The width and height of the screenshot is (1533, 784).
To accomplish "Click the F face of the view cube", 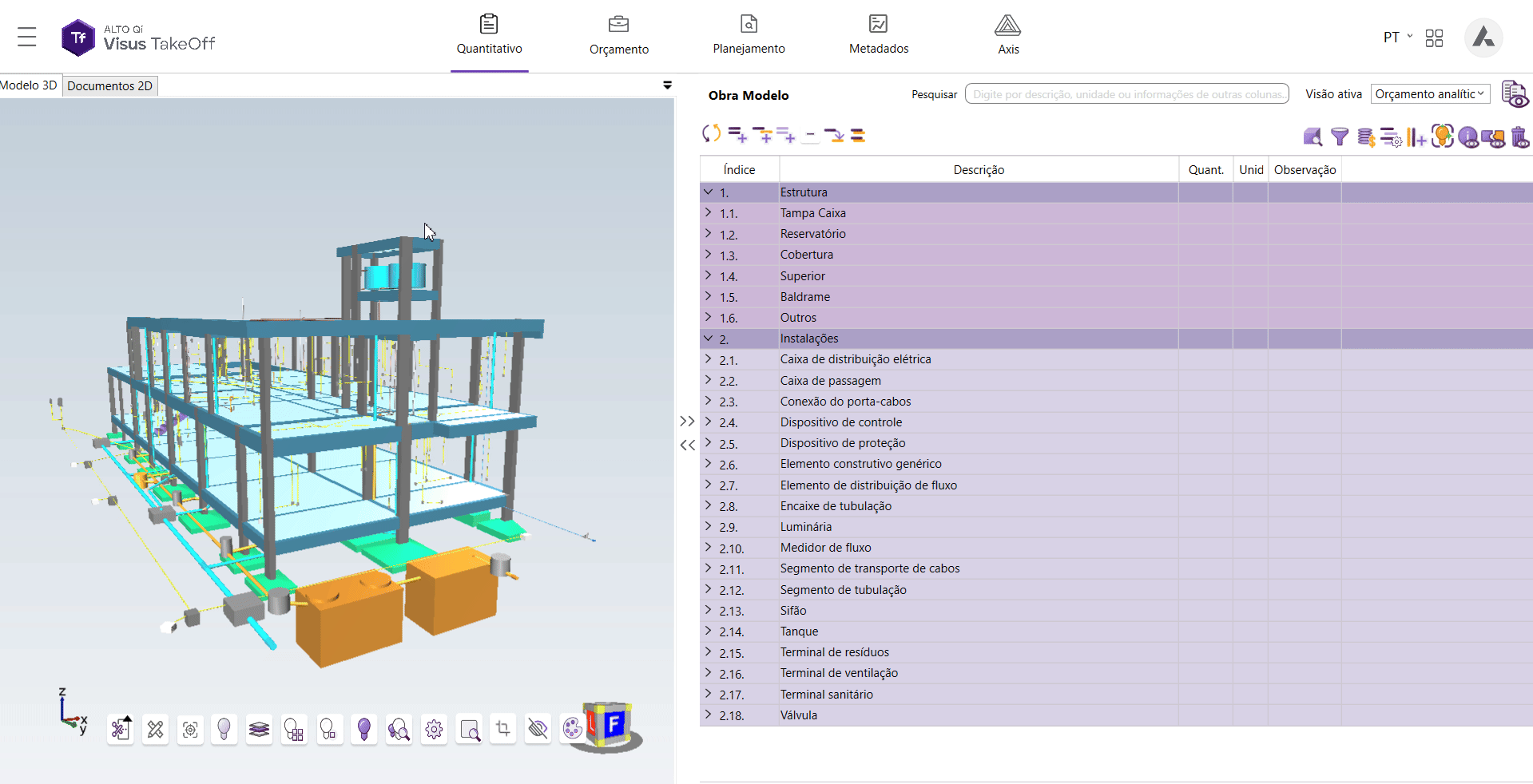I will tap(614, 725).
